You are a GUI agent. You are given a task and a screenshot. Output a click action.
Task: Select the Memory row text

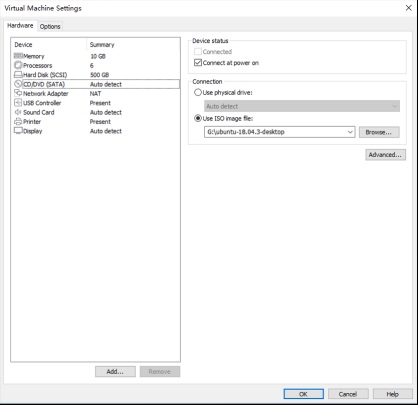coord(34,56)
